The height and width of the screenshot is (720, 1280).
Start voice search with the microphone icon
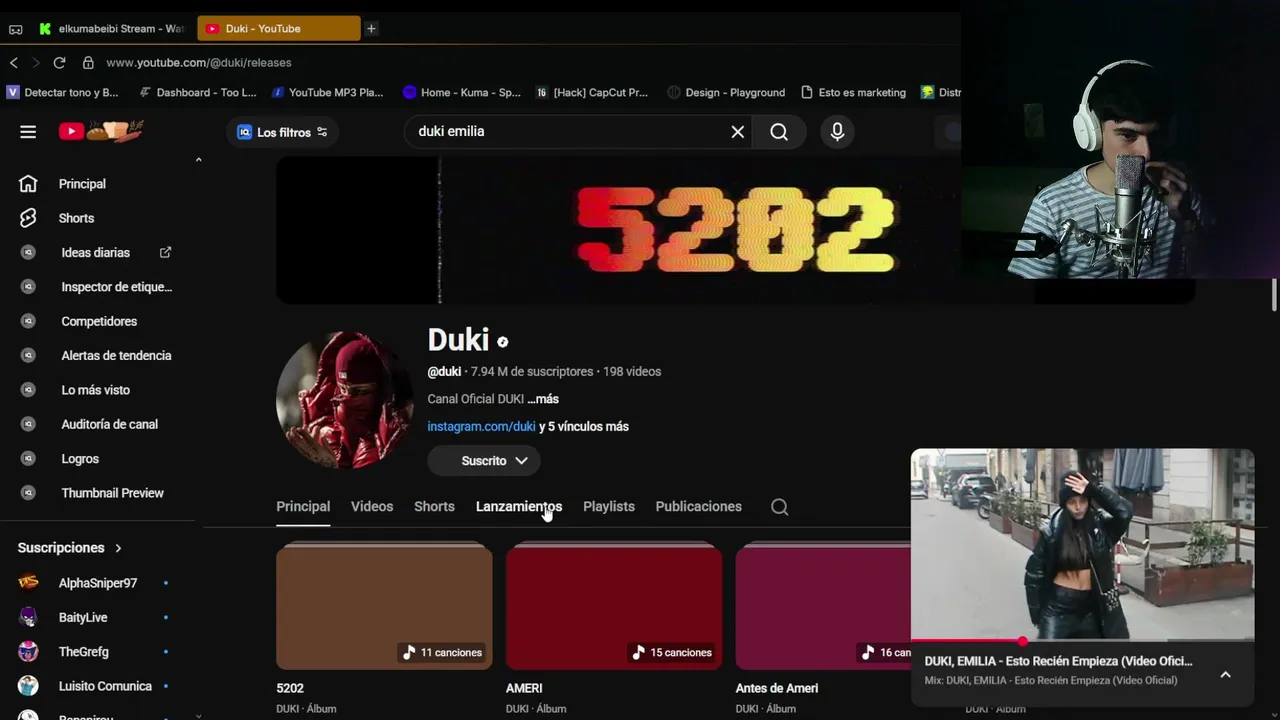[x=838, y=132]
